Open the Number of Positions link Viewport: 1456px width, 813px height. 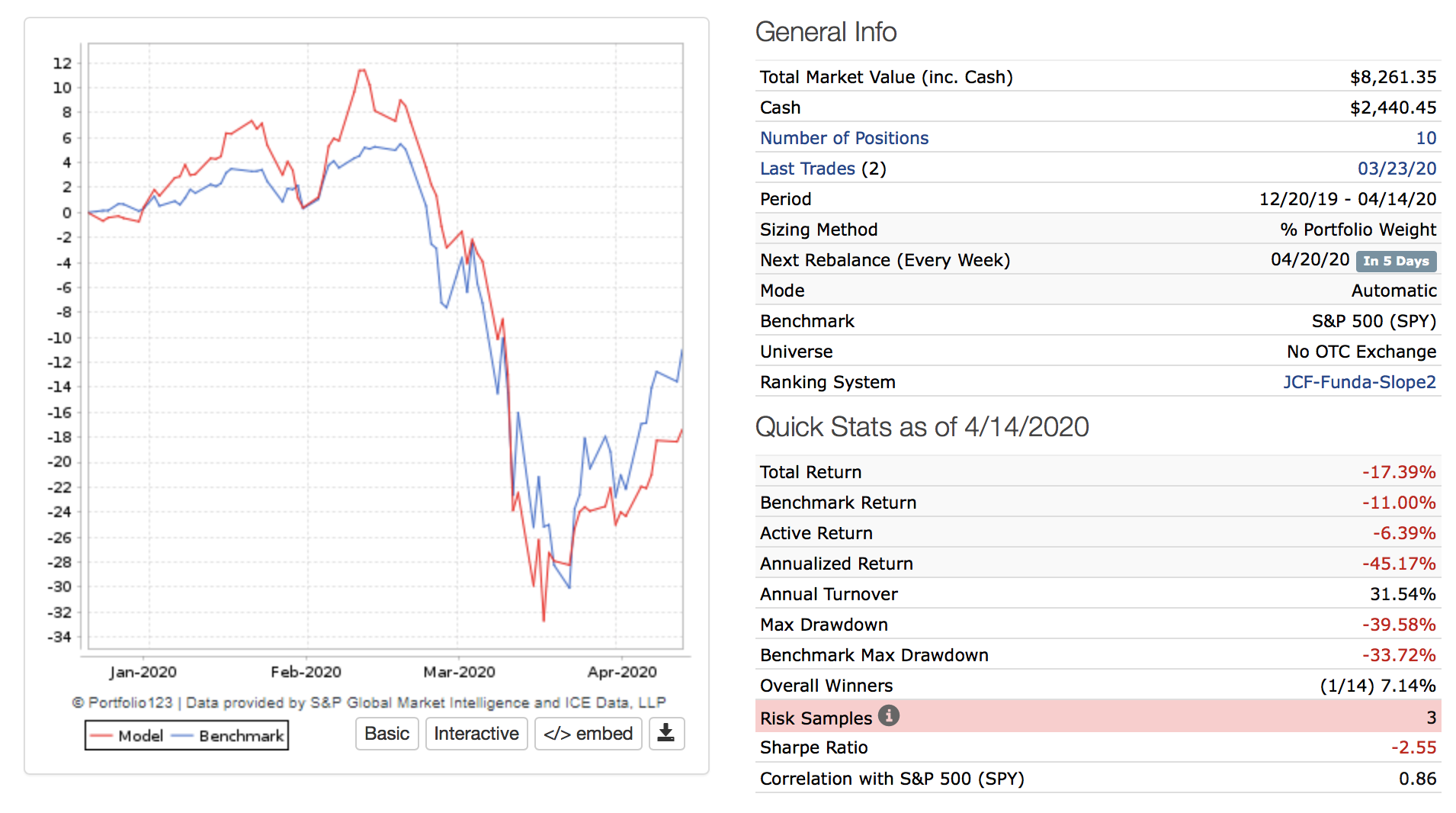pos(844,138)
